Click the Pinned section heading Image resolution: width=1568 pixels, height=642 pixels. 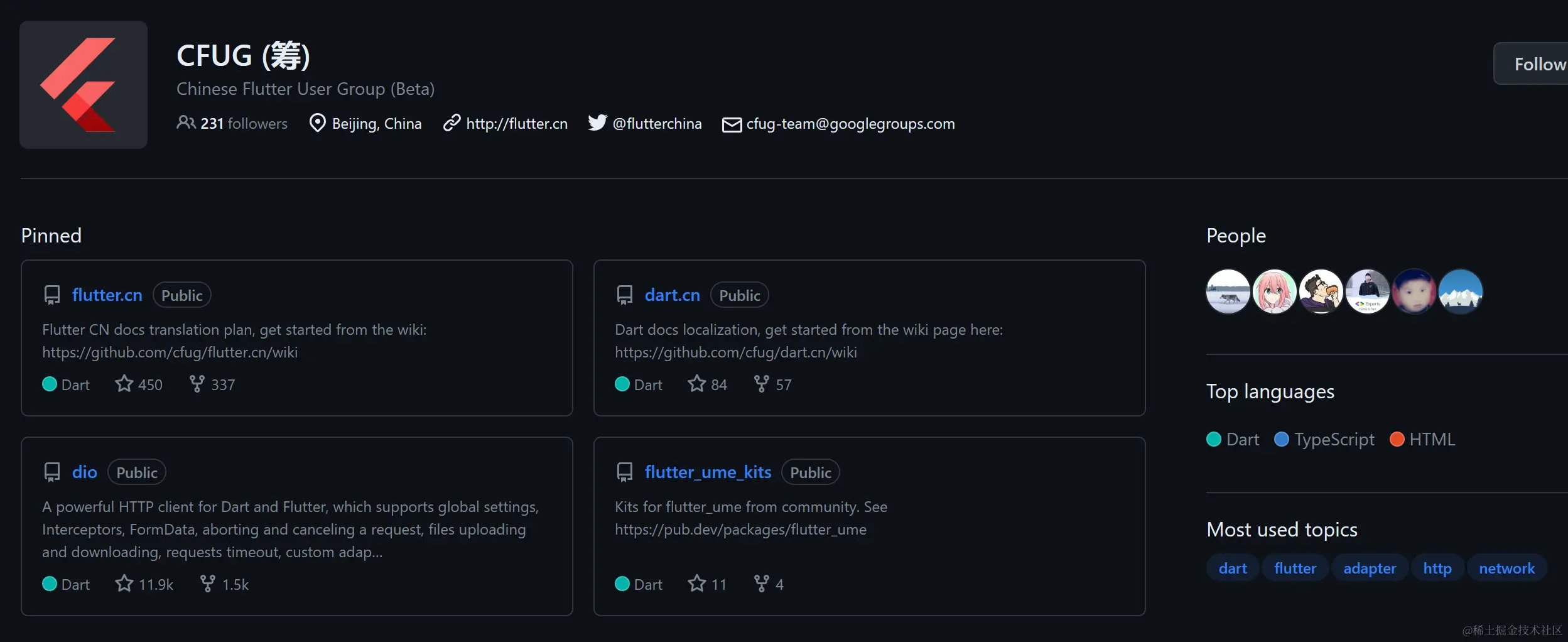pos(51,236)
